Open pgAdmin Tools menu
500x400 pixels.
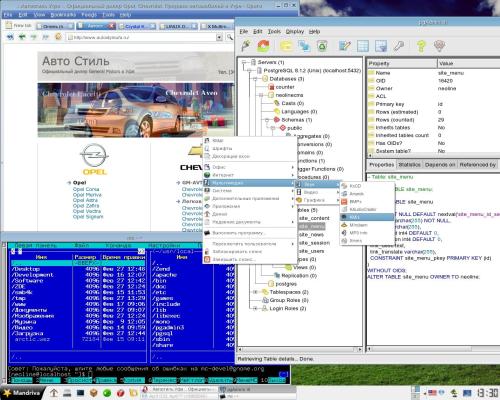pyautogui.click(x=274, y=31)
